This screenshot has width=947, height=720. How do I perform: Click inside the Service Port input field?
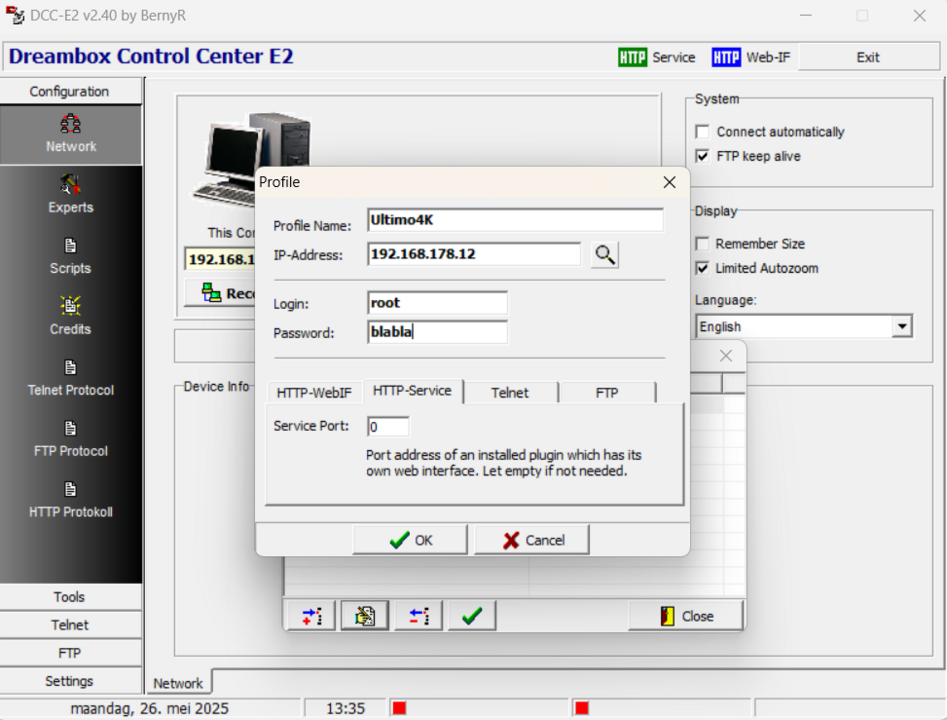point(387,426)
